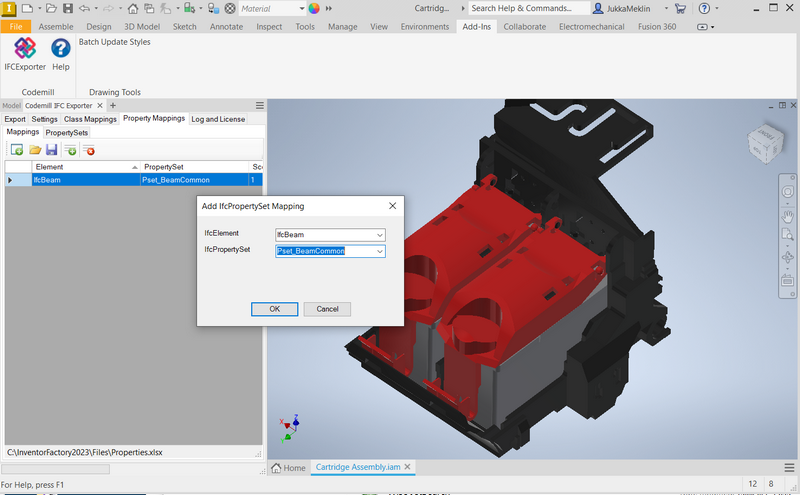Click the appearance color wheel icon

point(314,8)
